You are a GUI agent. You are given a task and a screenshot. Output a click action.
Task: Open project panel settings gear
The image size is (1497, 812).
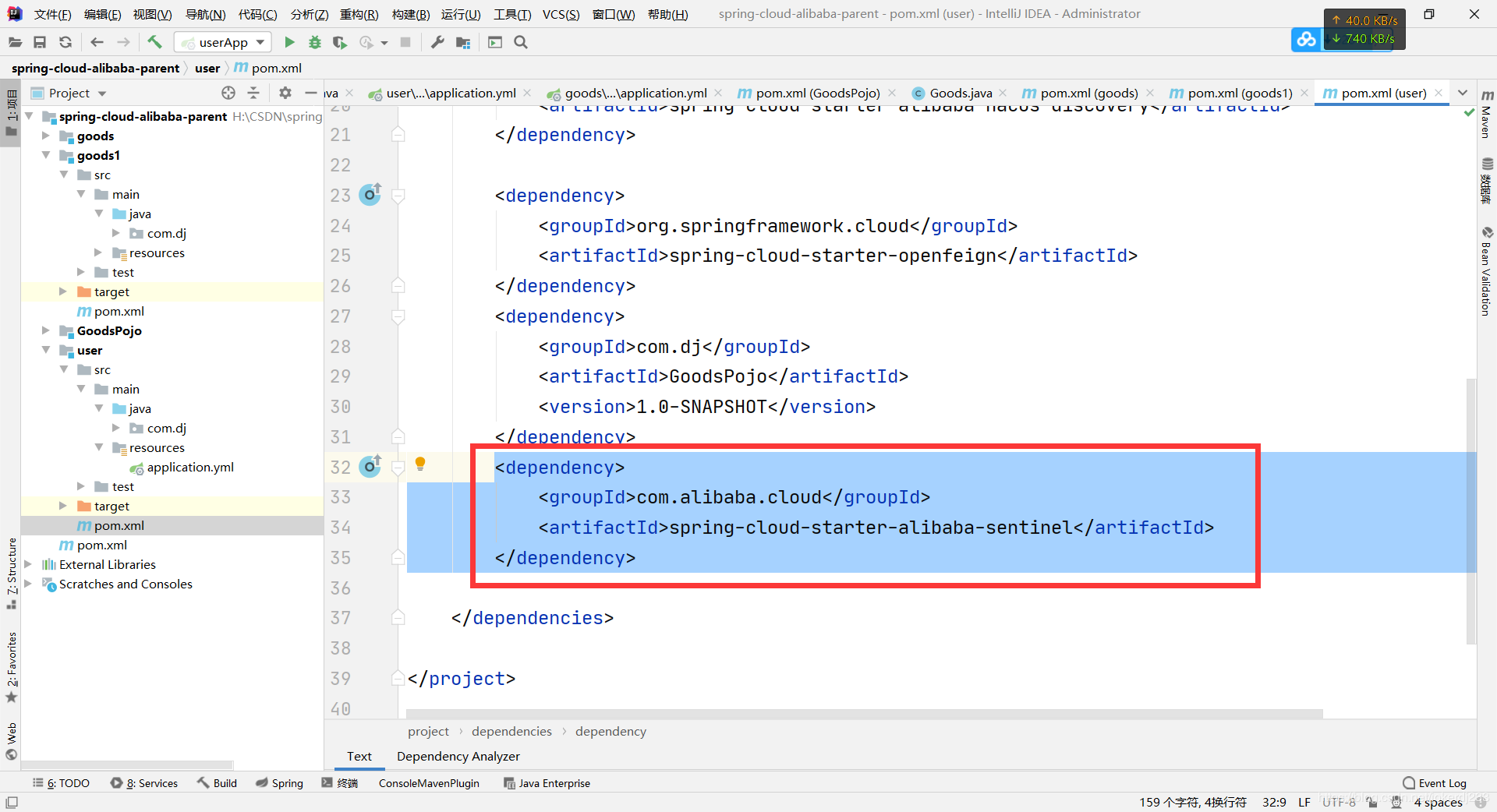pos(285,93)
